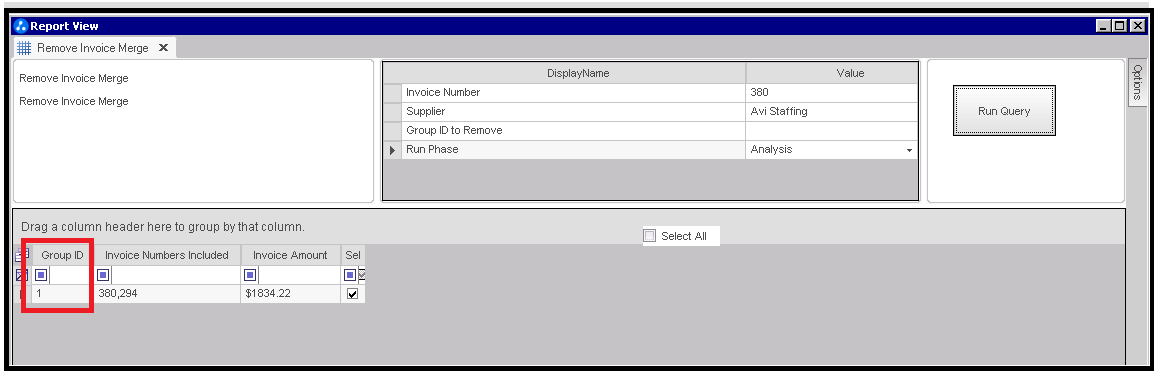The width and height of the screenshot is (1154, 373).
Task: Click the Report View window icon
Action: point(21,26)
